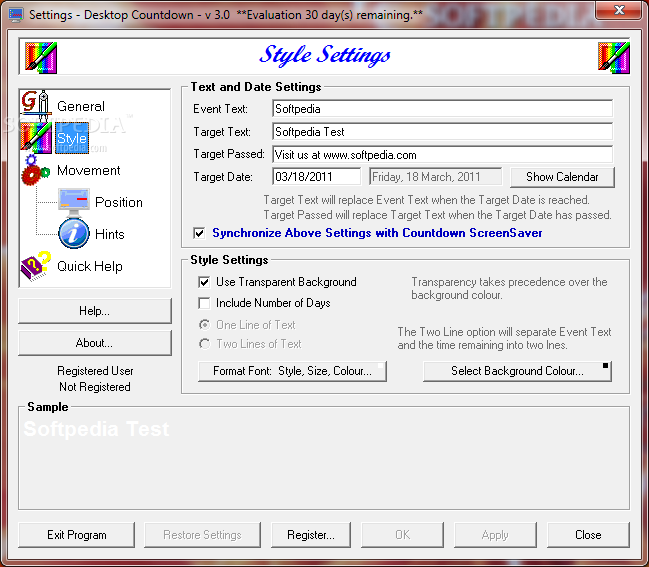The image size is (649, 567).
Task: Select the Style label in the sidebar
Action: pos(72,138)
